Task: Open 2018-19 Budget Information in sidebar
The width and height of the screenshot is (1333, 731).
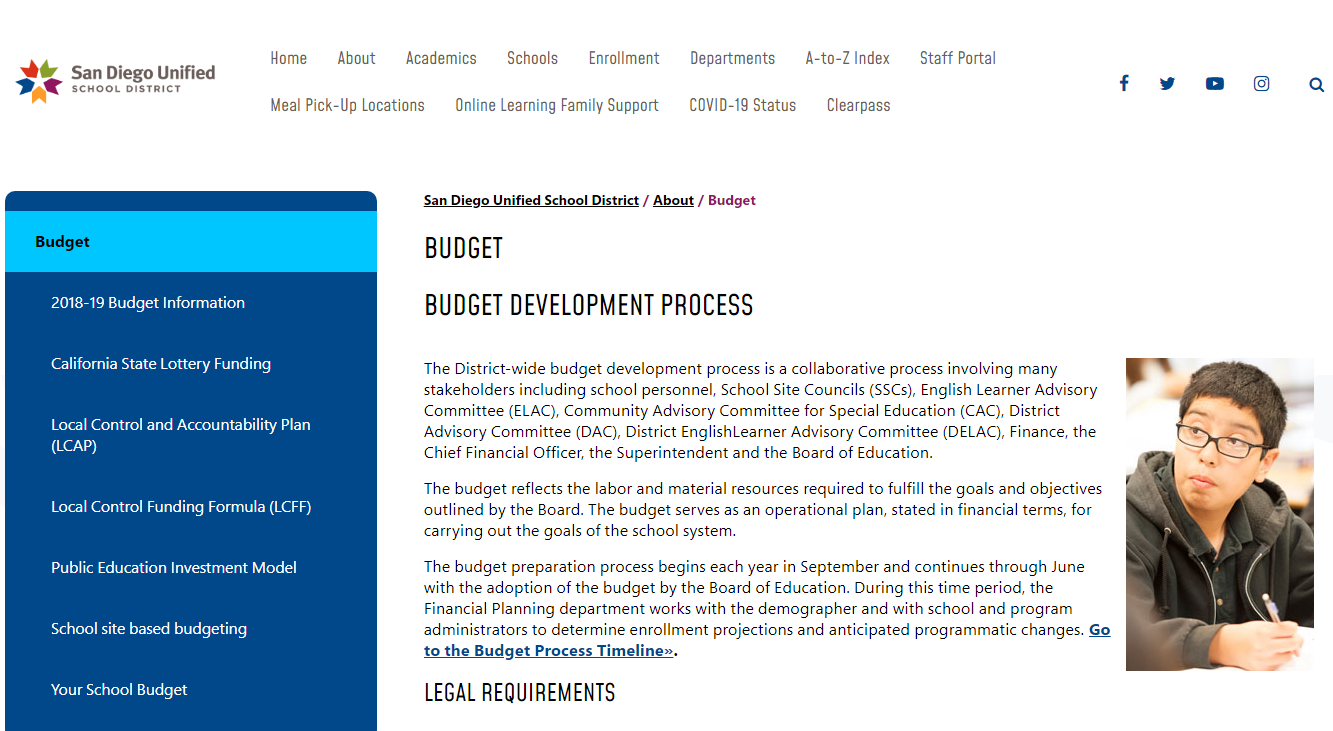Action: [x=148, y=303]
